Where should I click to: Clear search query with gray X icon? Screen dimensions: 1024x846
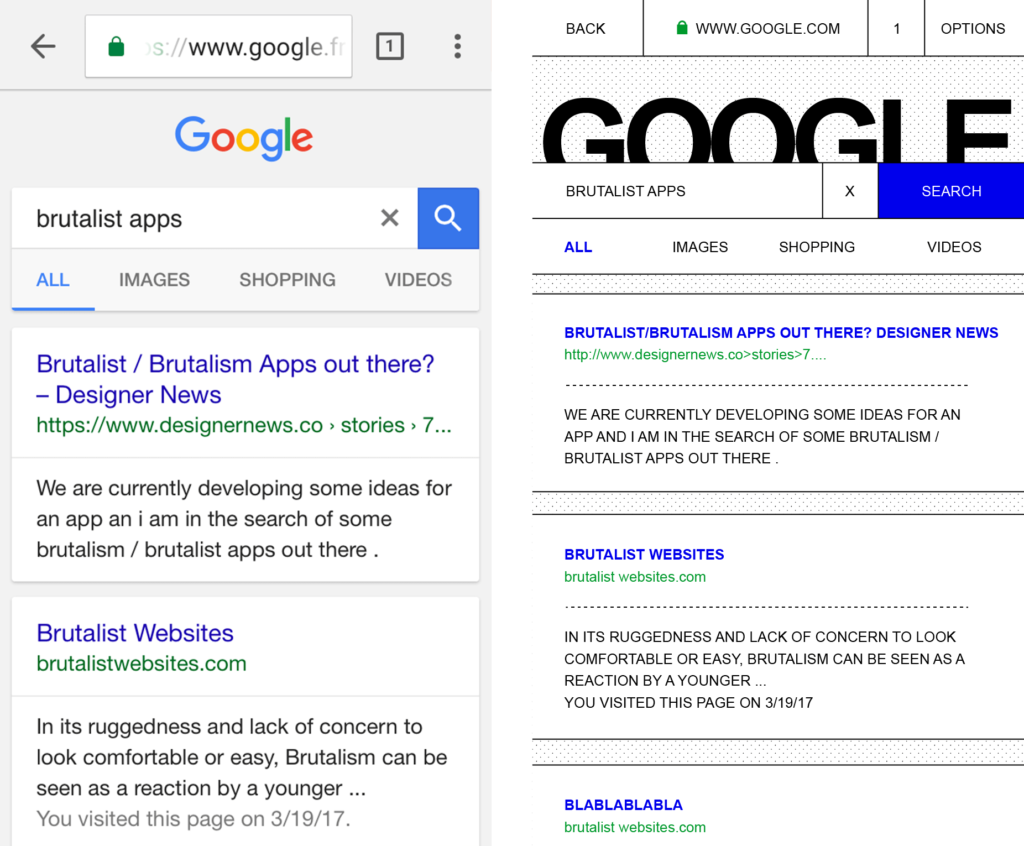pyautogui.click(x=390, y=218)
